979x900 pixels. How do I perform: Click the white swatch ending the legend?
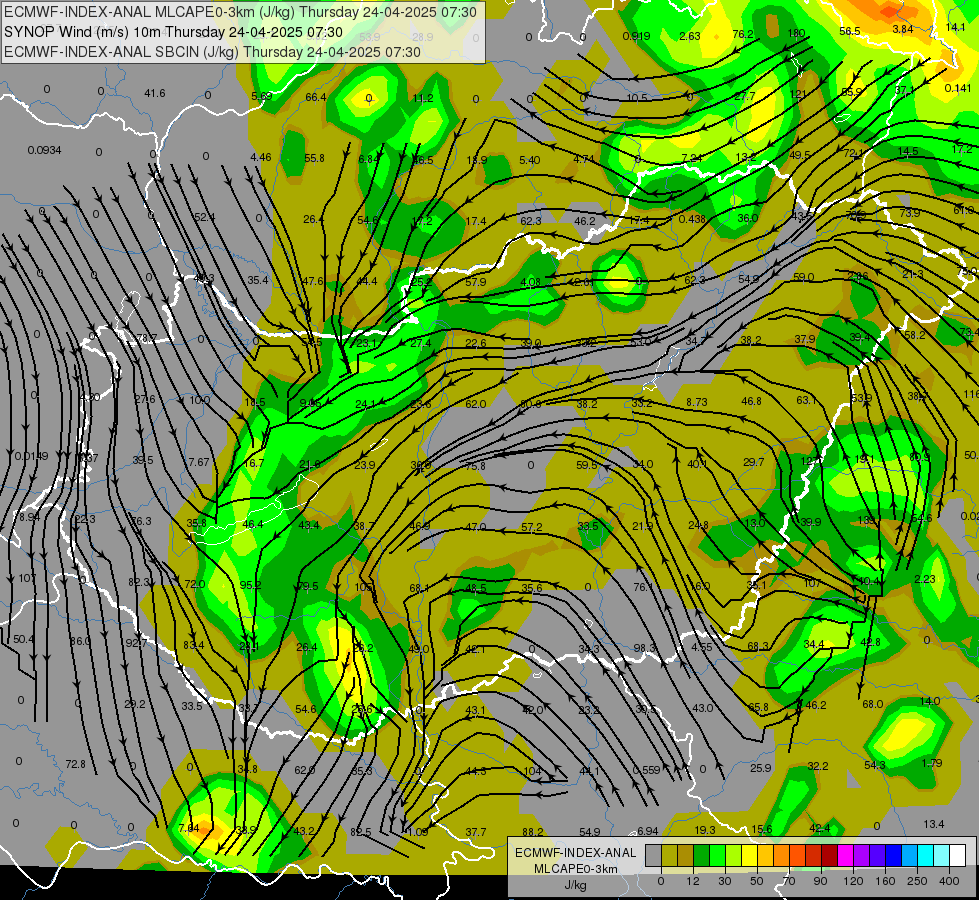957,855
